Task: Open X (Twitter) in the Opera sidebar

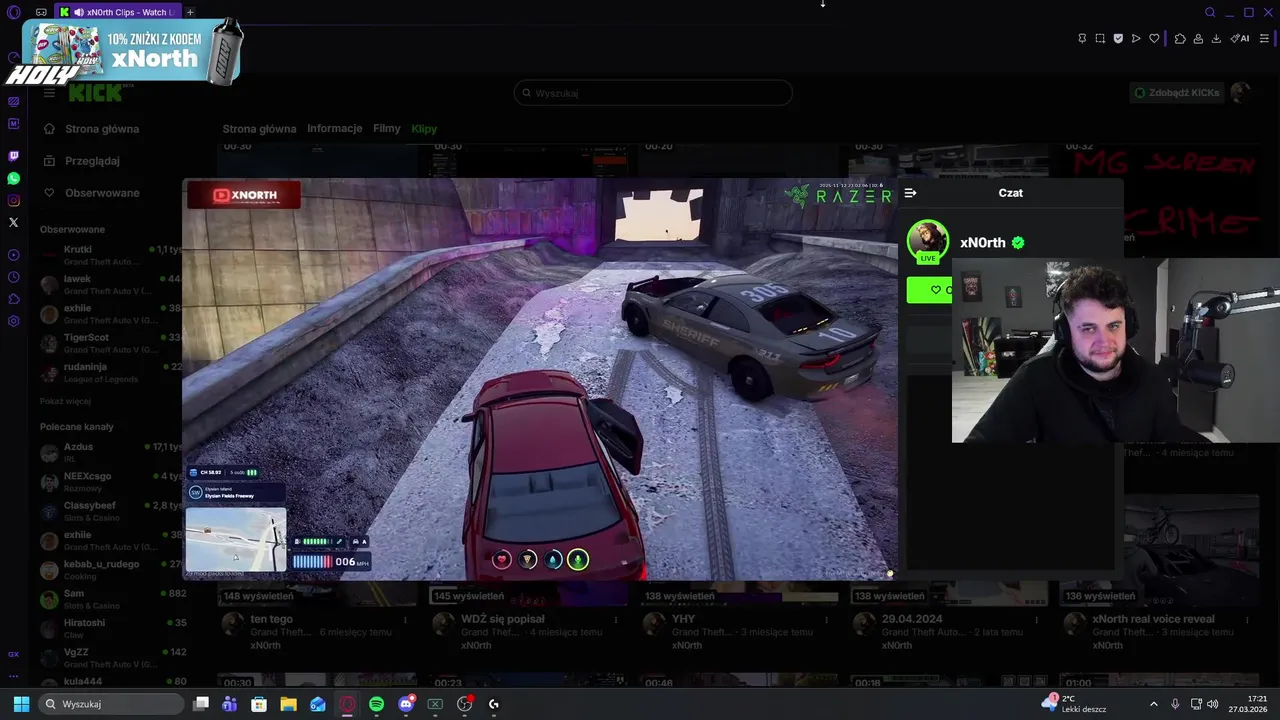Action: click(x=13, y=222)
